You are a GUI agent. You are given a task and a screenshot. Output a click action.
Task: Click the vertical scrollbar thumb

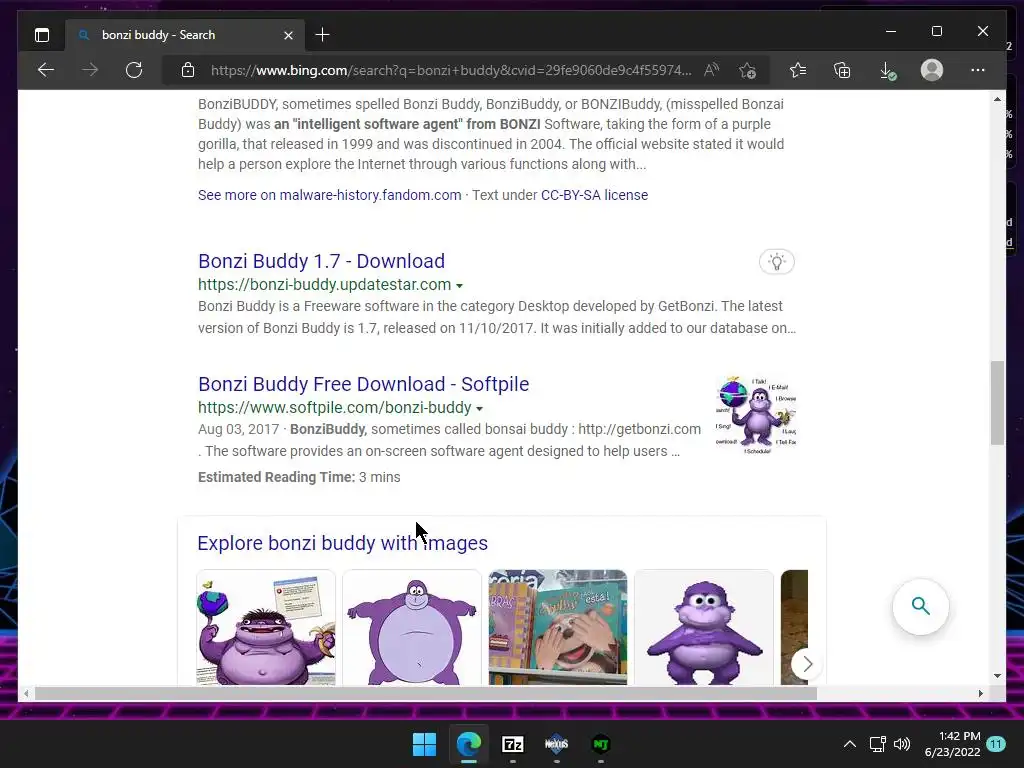click(x=997, y=402)
